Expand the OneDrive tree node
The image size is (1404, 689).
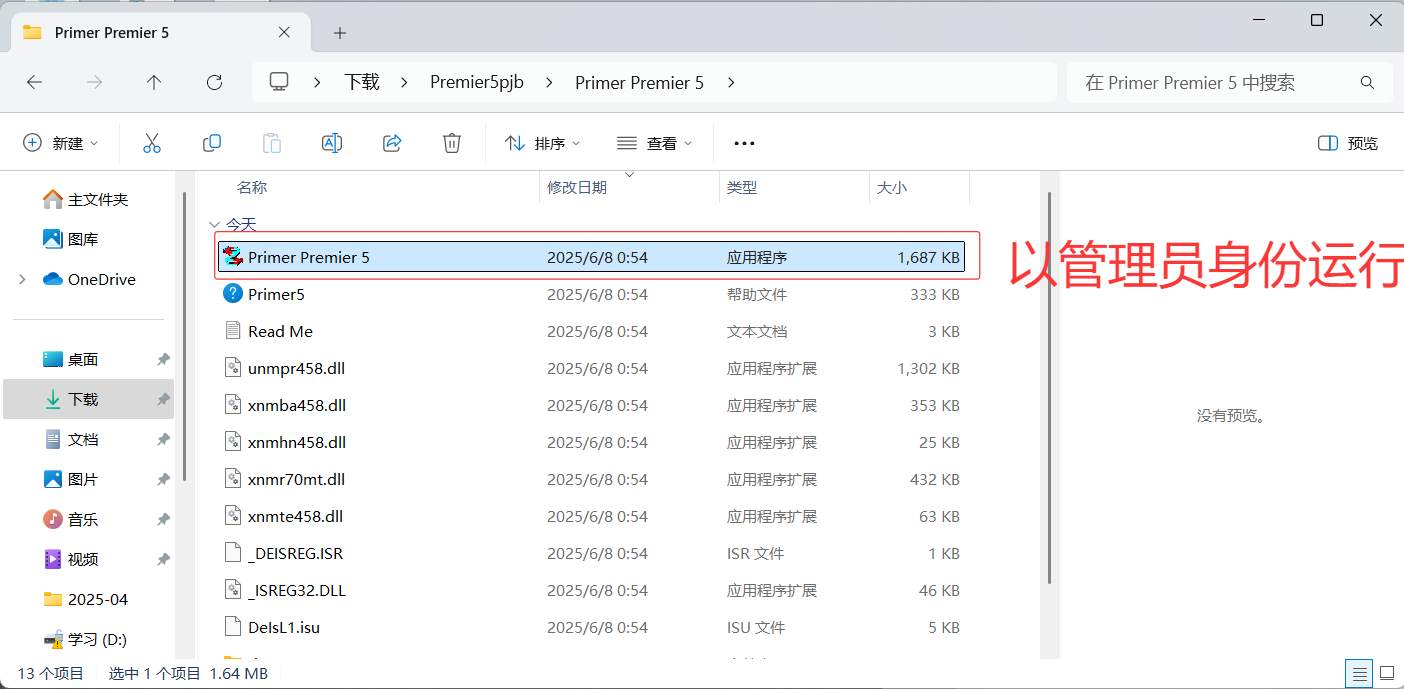[x=22, y=280]
